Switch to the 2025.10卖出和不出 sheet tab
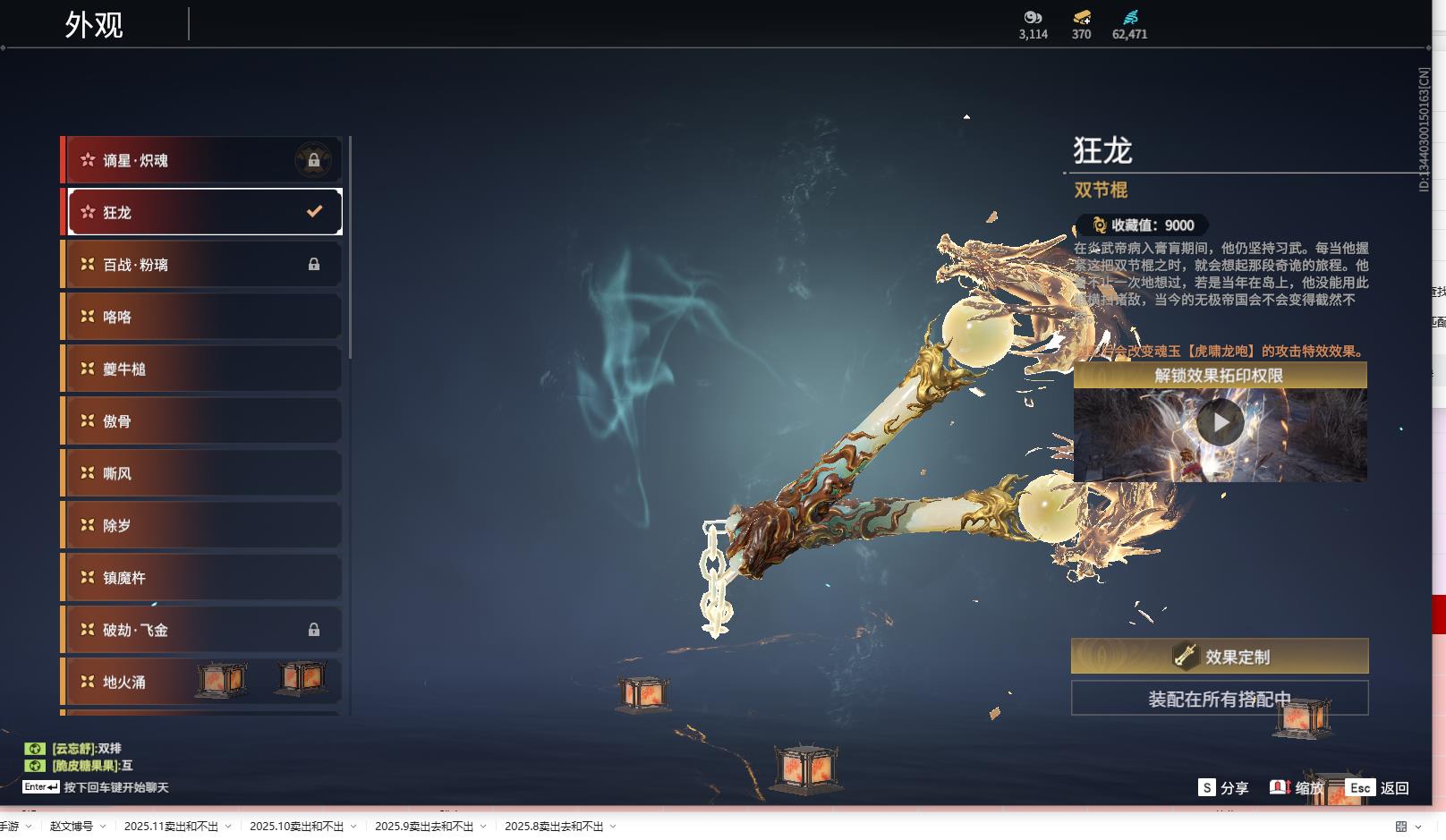The height and width of the screenshot is (840, 1446). pos(296,827)
